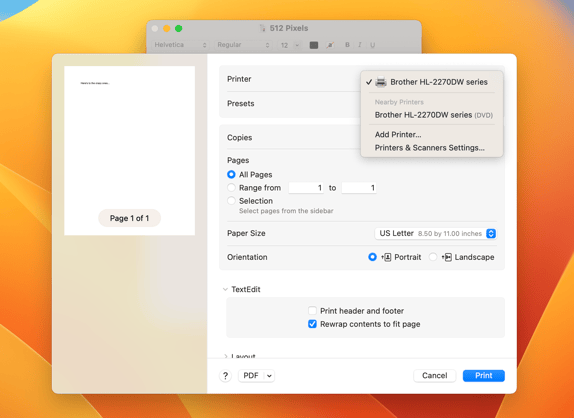This screenshot has width=574, height=418.
Task: Click the Italic I icon in toolbar
Action: tap(359, 45)
